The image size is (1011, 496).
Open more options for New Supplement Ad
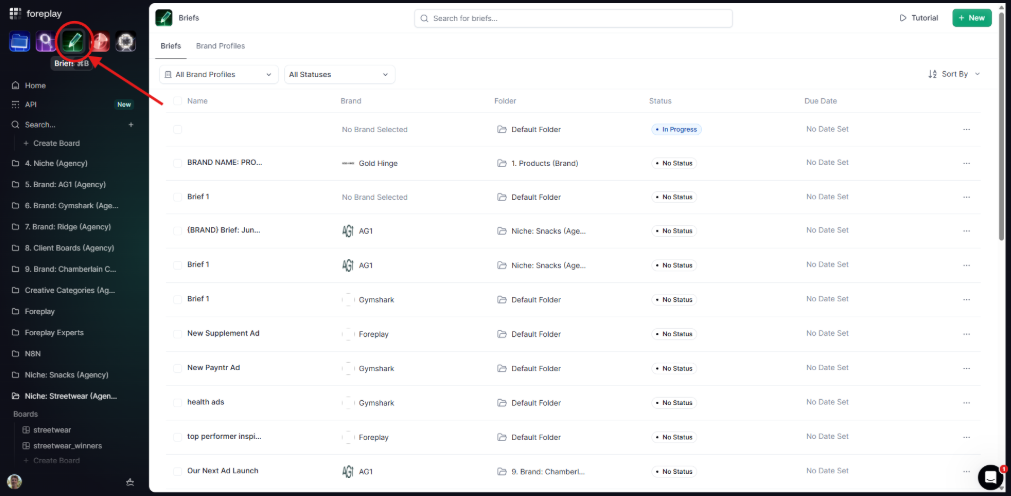pyautogui.click(x=966, y=334)
